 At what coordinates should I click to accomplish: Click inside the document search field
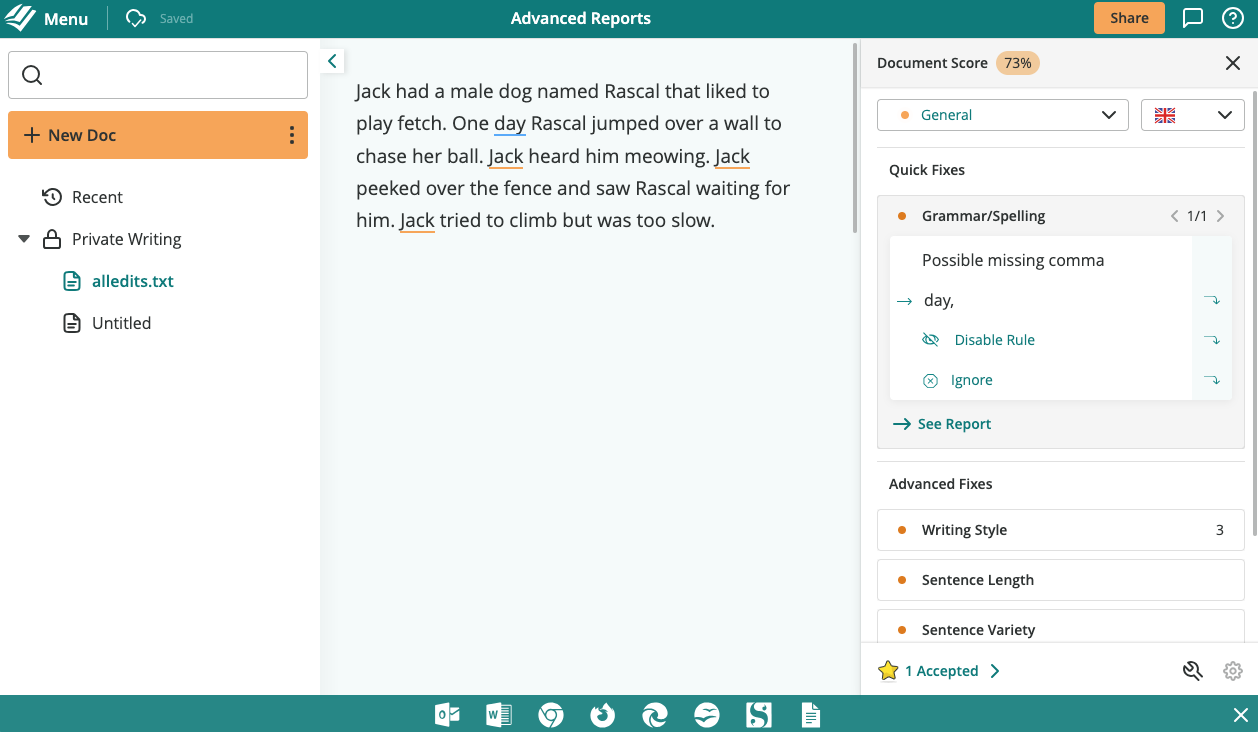point(158,75)
